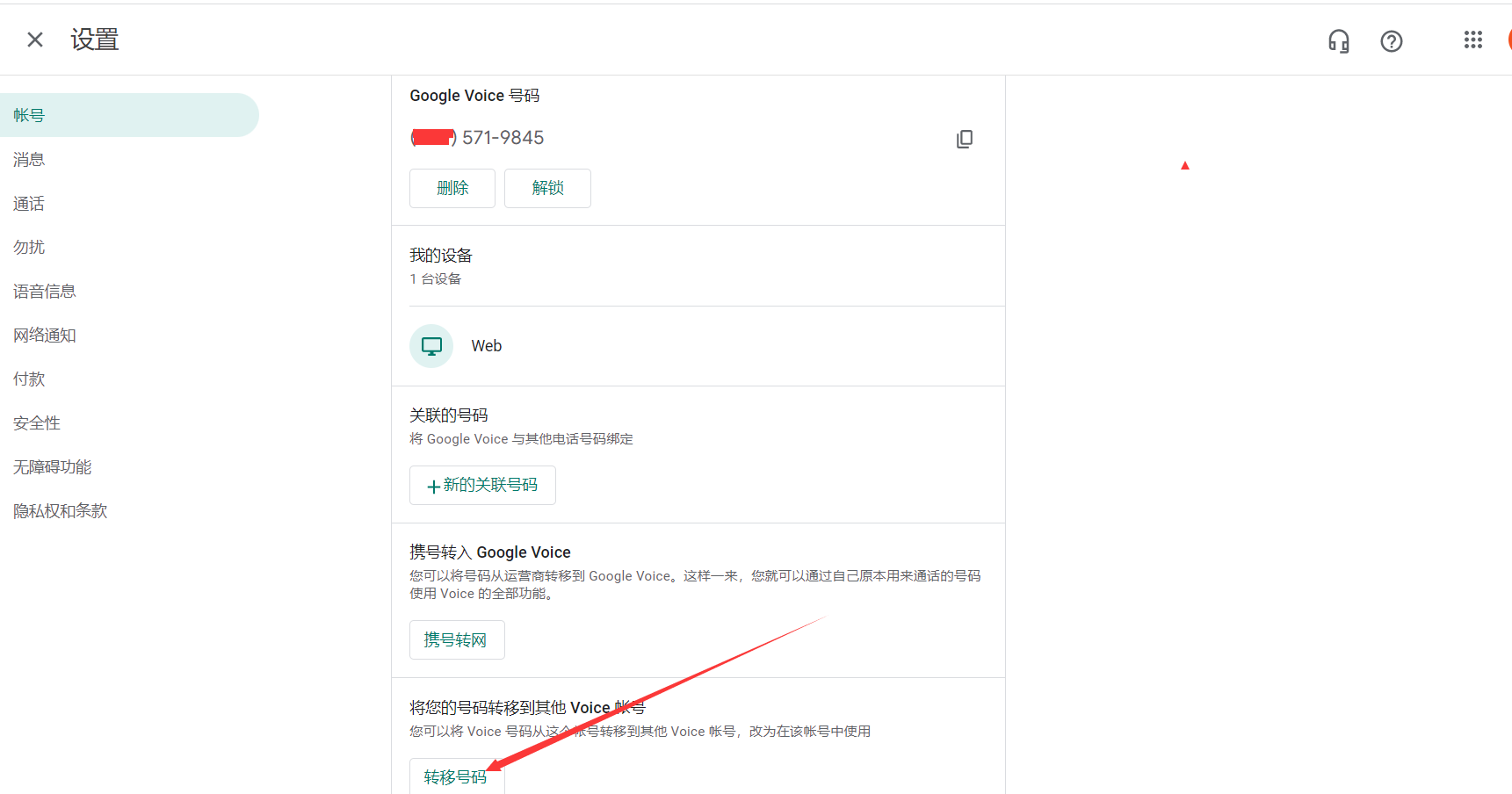Open the Google apps grid icon
1512x794 pixels.
[1473, 40]
